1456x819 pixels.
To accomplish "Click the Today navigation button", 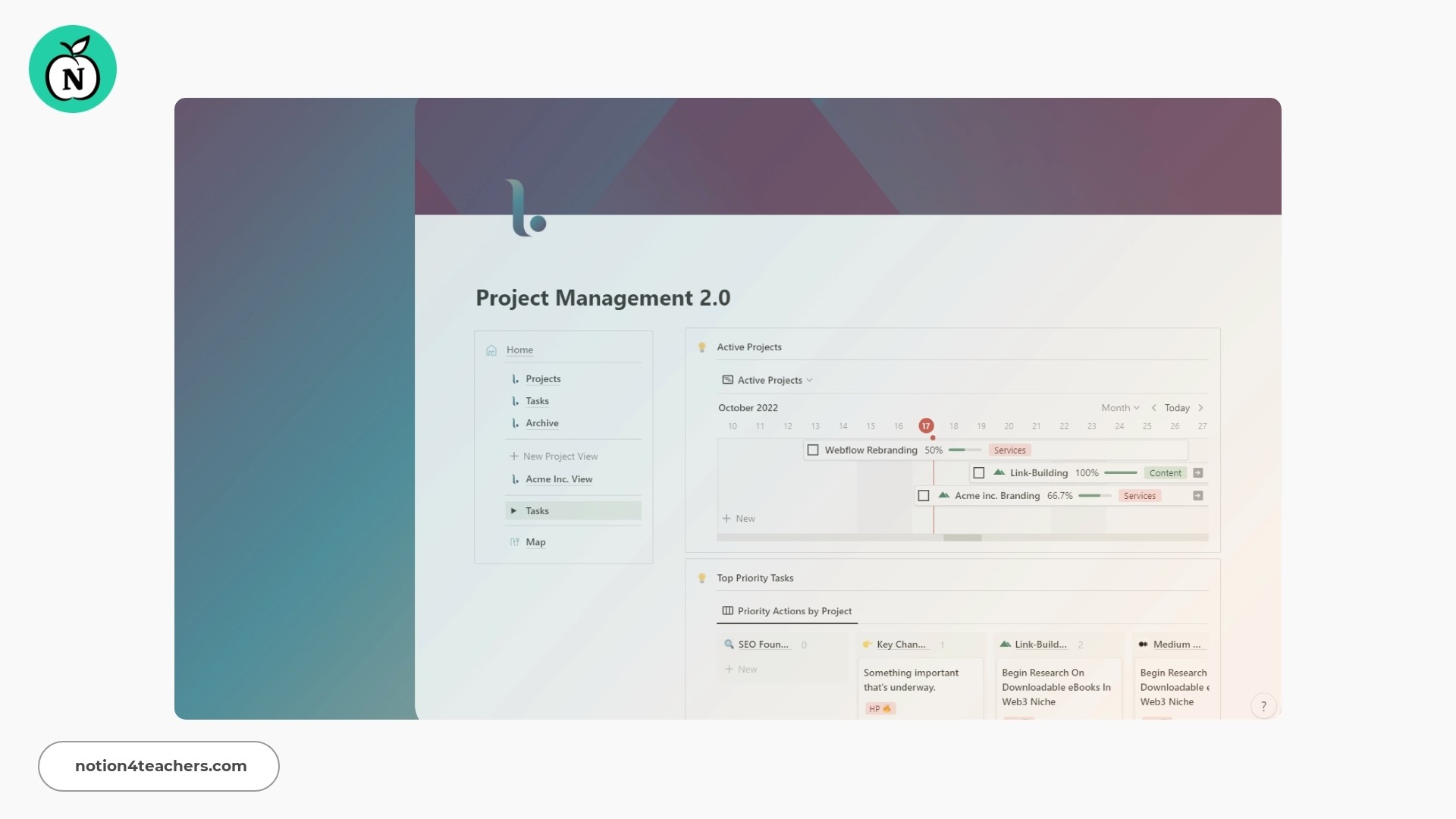I will [1177, 407].
